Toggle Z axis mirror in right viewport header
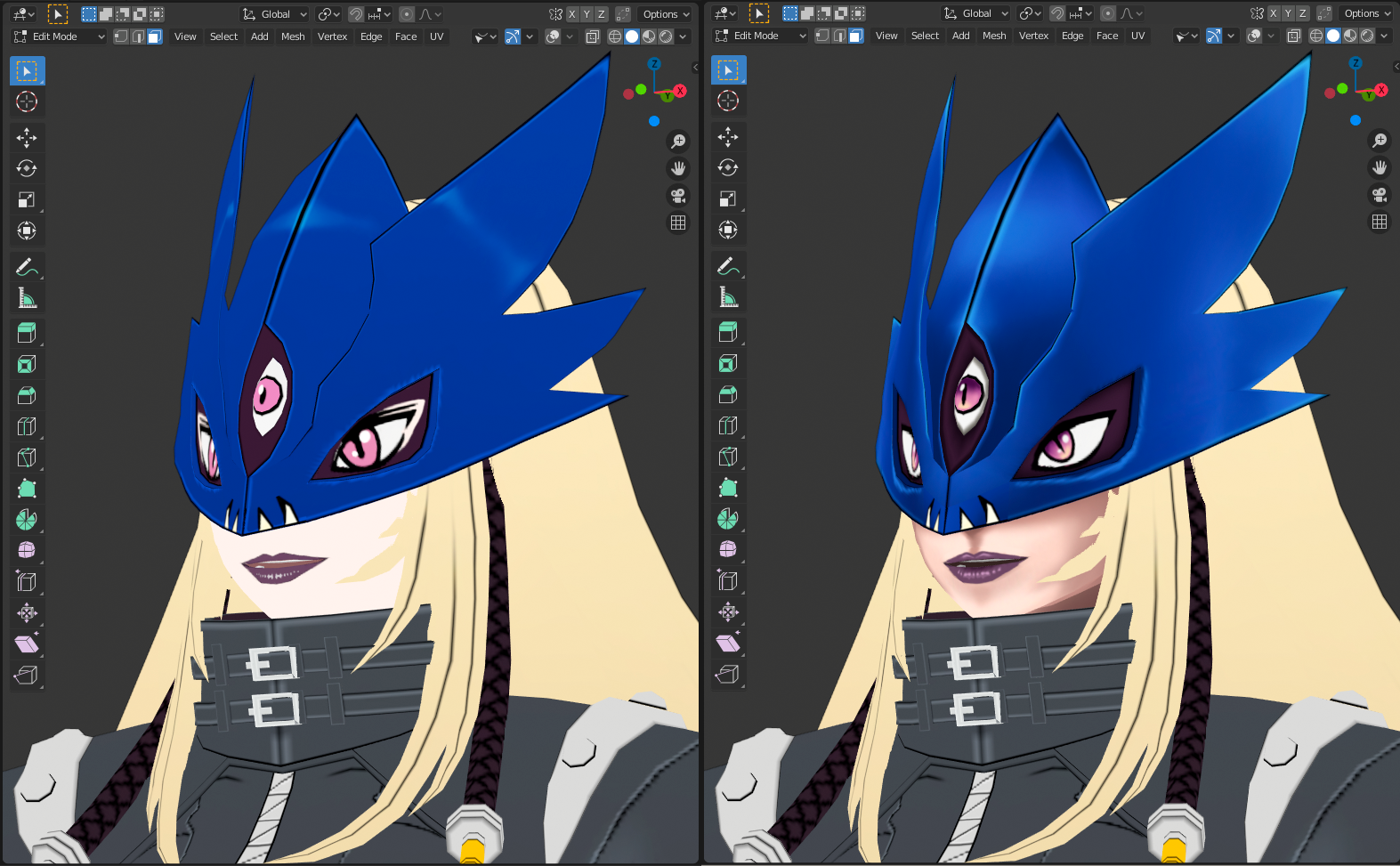This screenshot has height=866, width=1400. (x=1302, y=13)
